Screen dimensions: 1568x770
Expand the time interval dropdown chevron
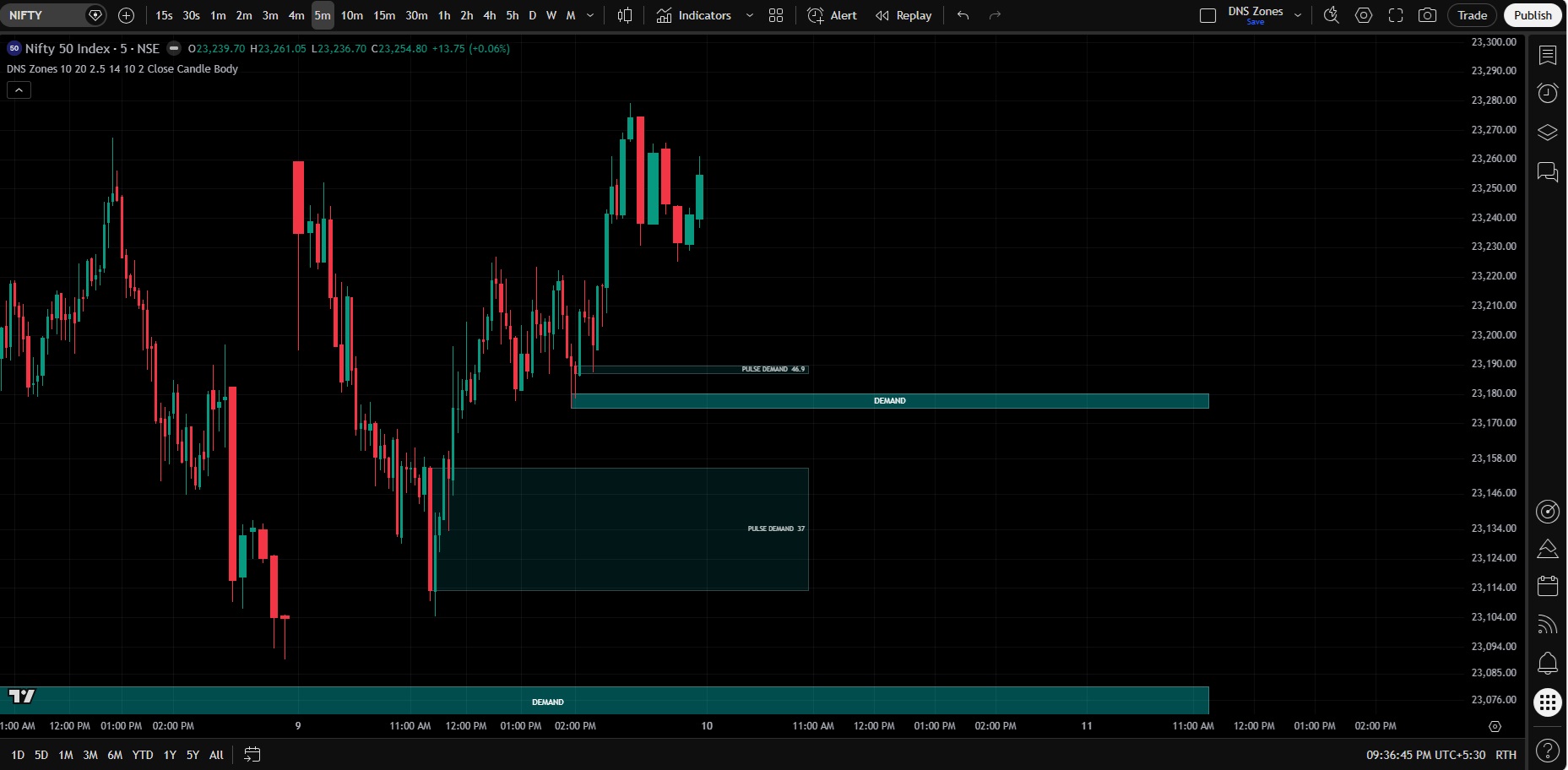point(590,15)
